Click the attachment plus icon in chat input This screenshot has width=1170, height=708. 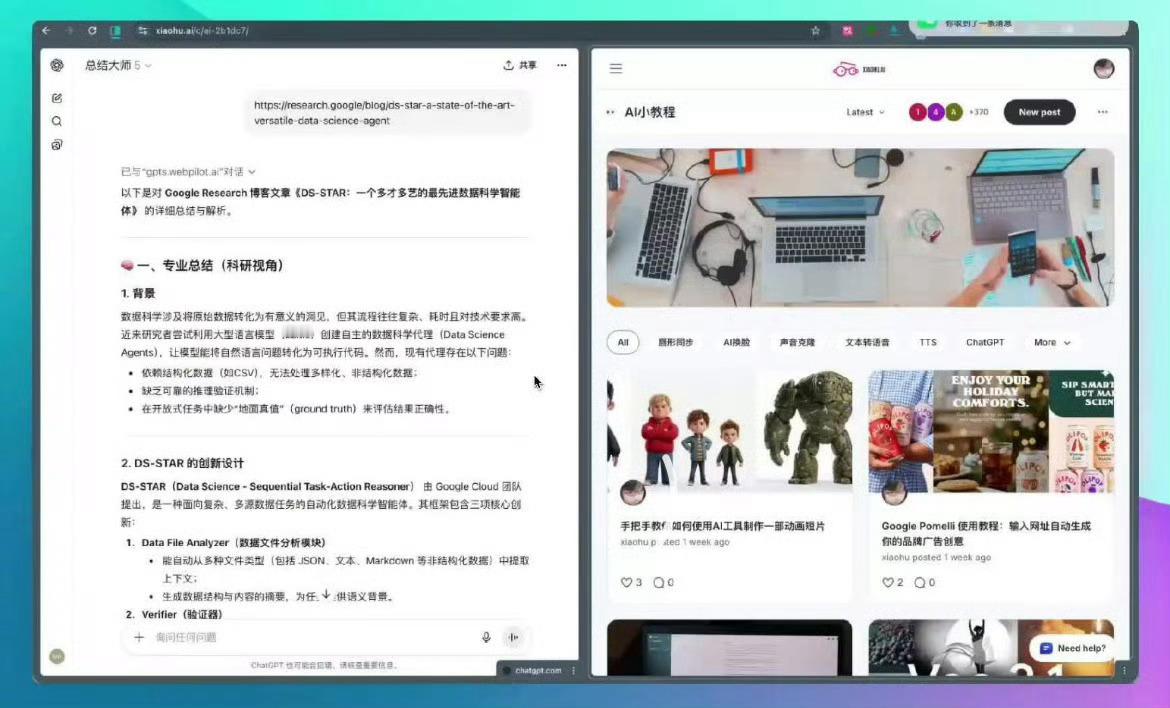[139, 637]
